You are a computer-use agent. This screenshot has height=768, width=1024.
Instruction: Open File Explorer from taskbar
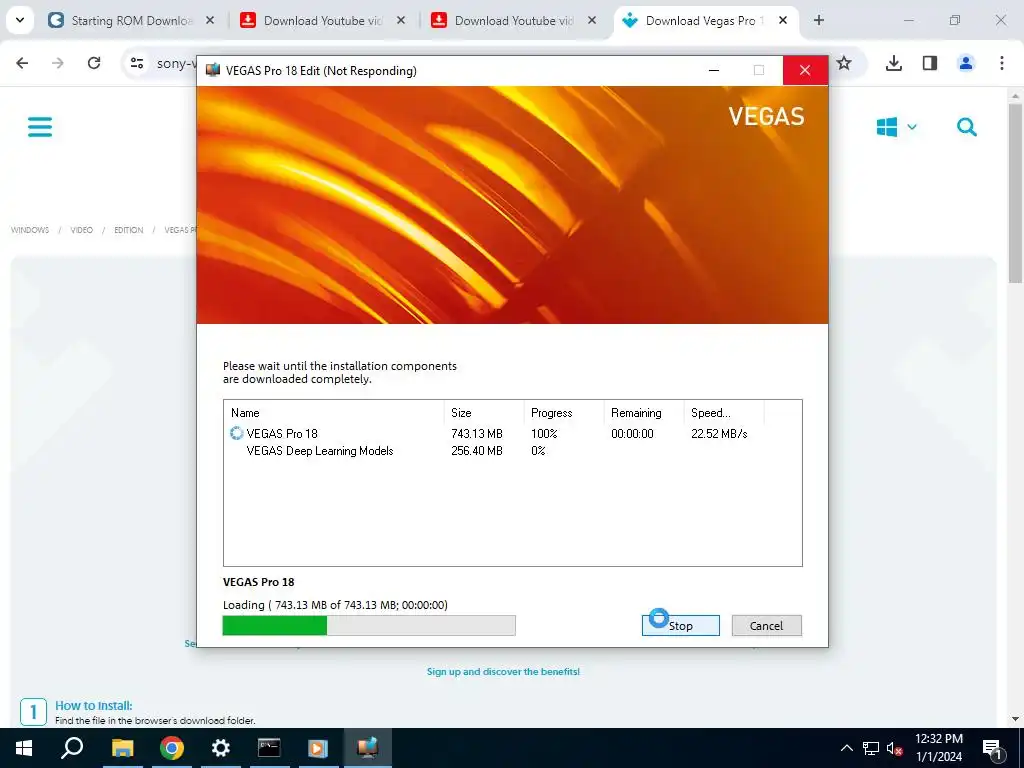click(122, 748)
